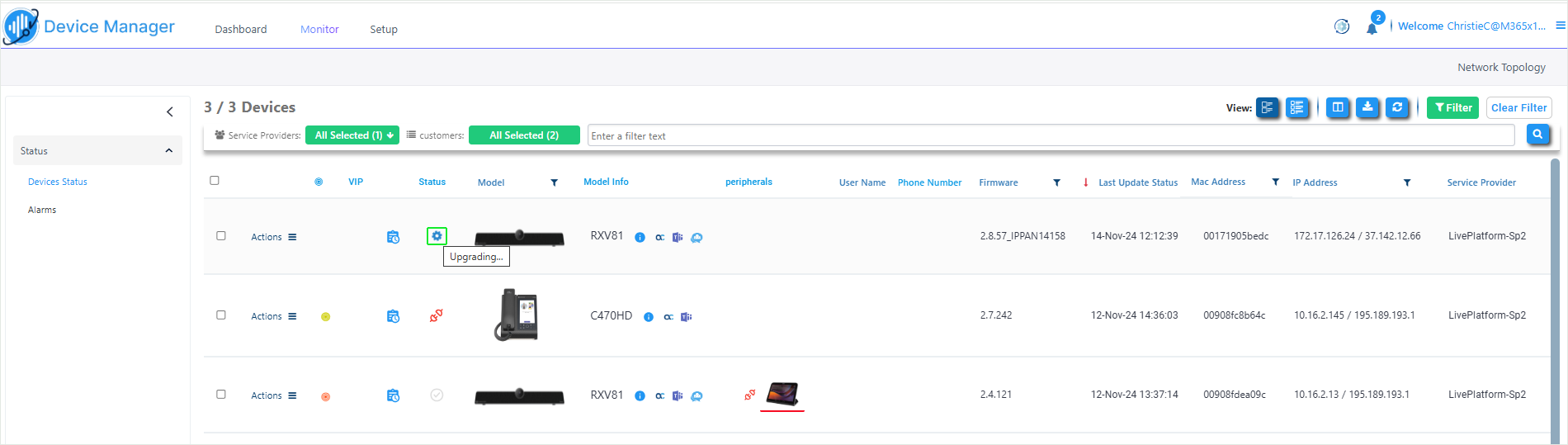
Task: Open Actions menu for 2.4.121 row
Action: [274, 395]
